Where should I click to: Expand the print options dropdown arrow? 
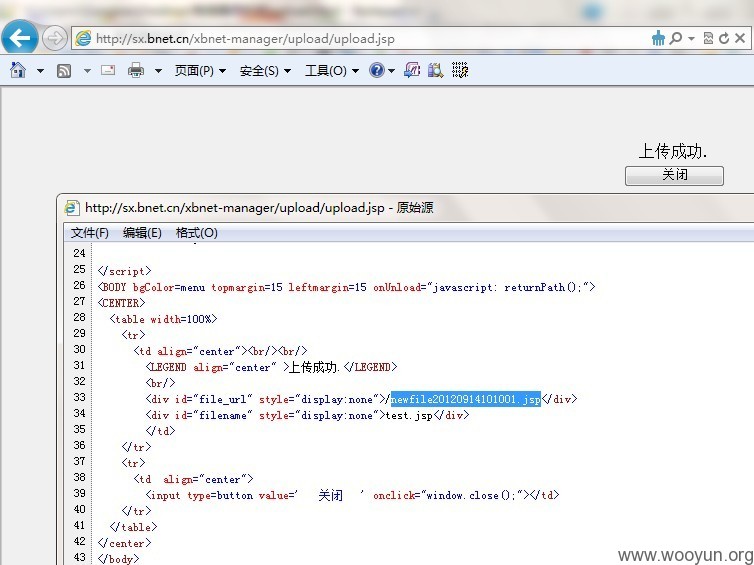(158, 71)
